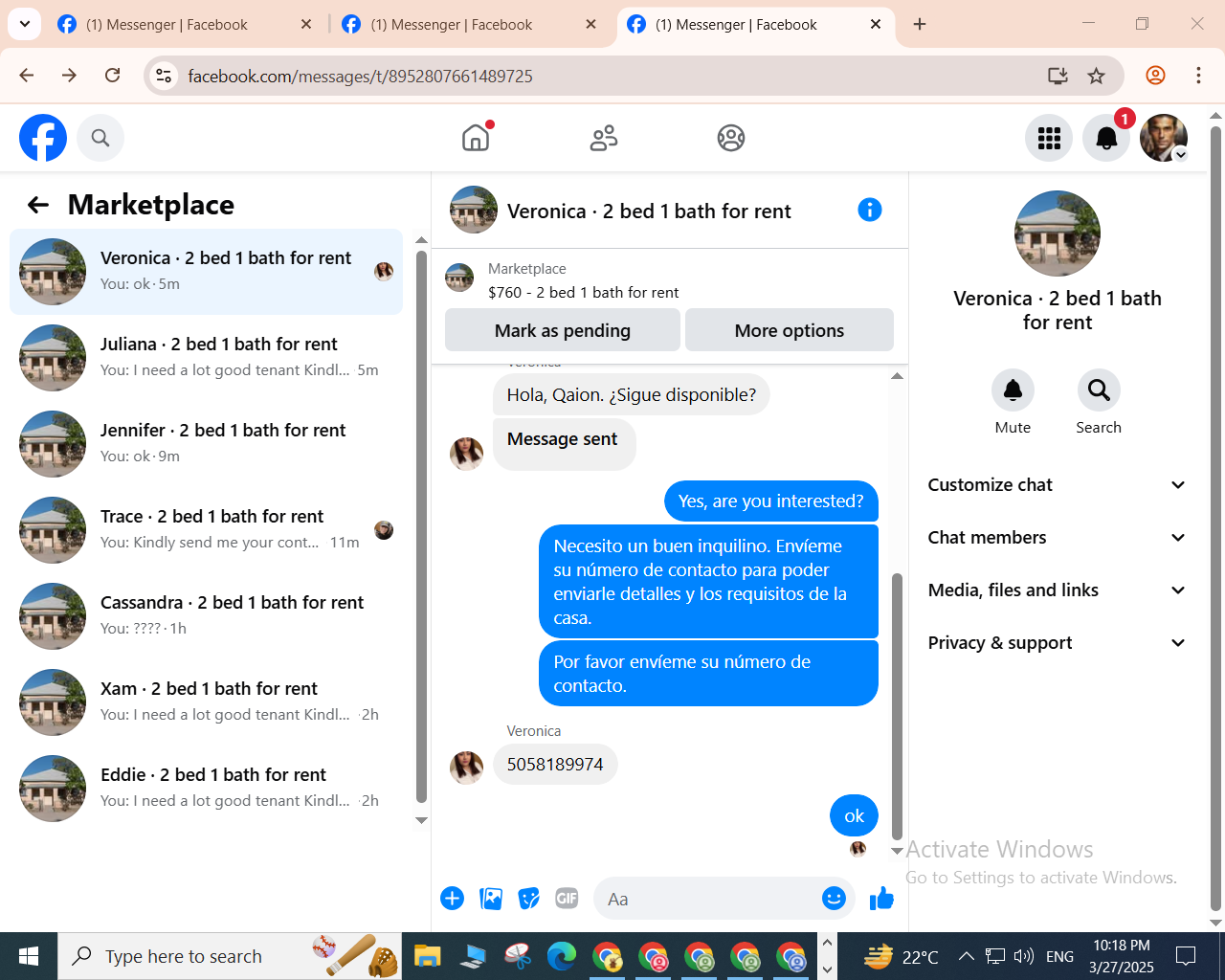Viewport: 1225px width, 980px height.
Task: Go back from Marketplace chat list
Action: (x=38, y=205)
